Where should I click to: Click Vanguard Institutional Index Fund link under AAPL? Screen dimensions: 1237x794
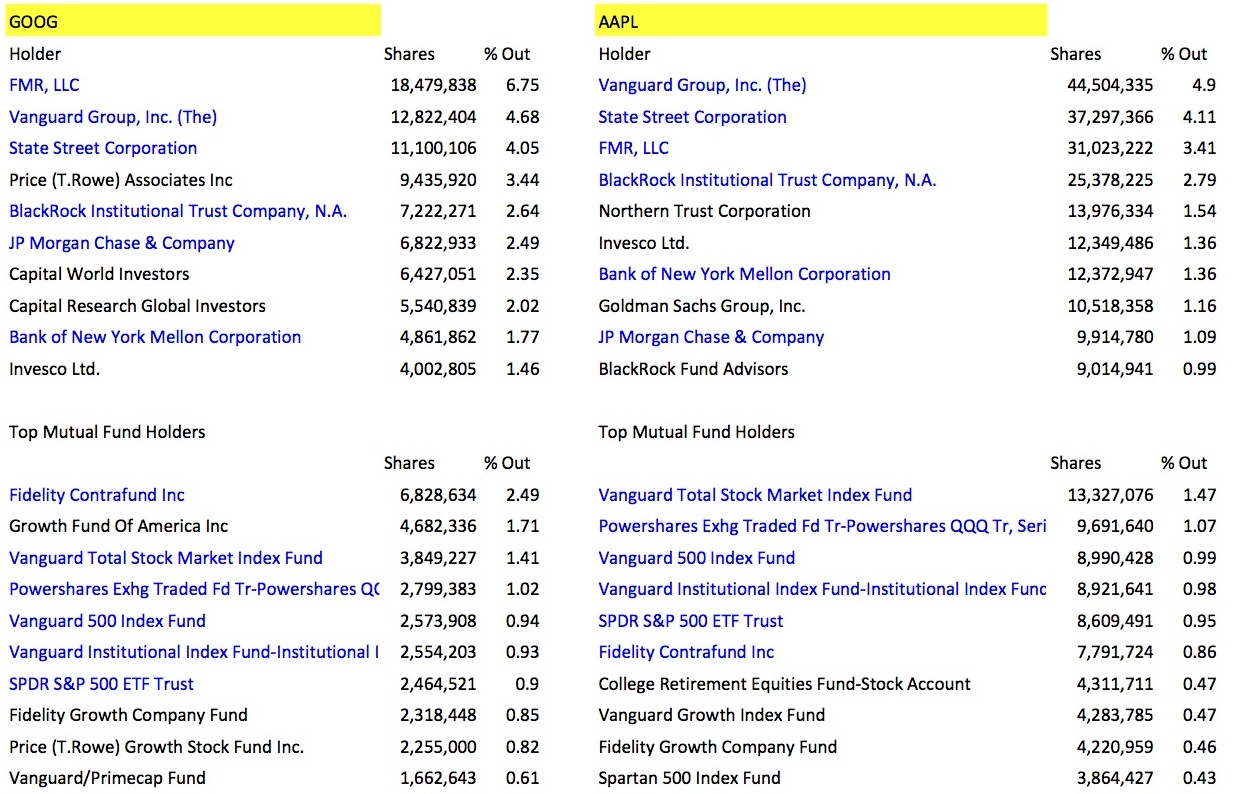[x=822, y=589]
